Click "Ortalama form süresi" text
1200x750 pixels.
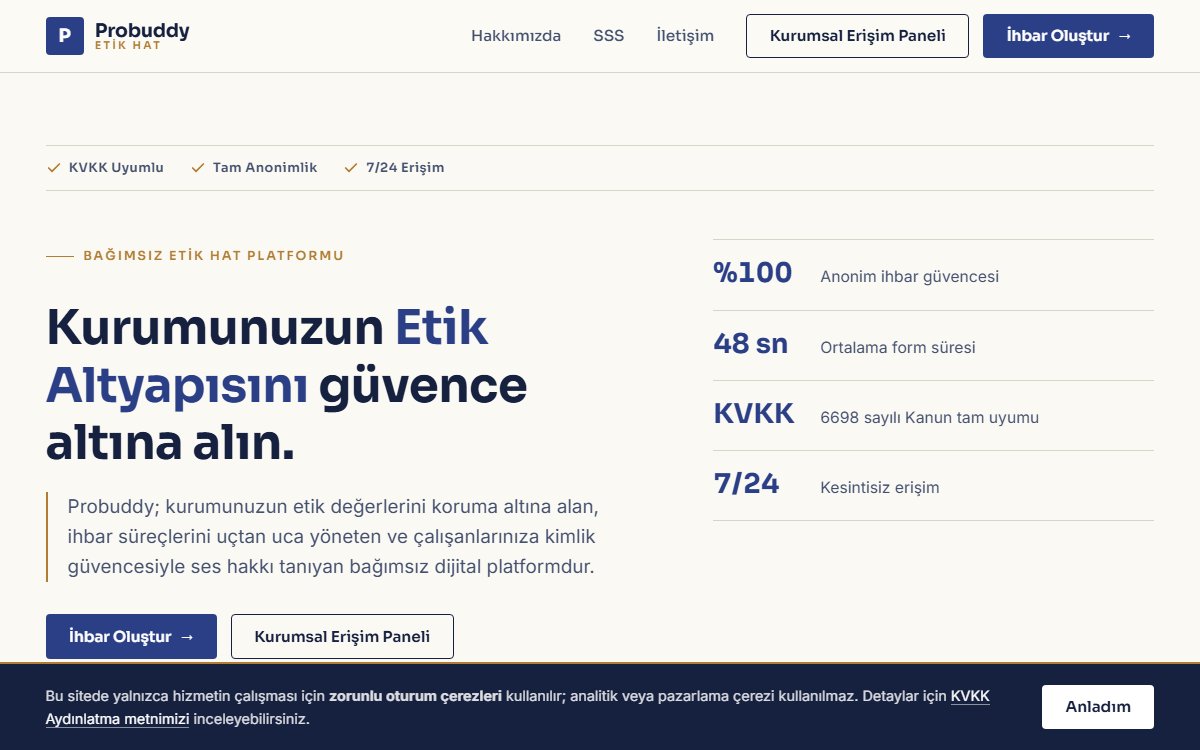(x=897, y=348)
